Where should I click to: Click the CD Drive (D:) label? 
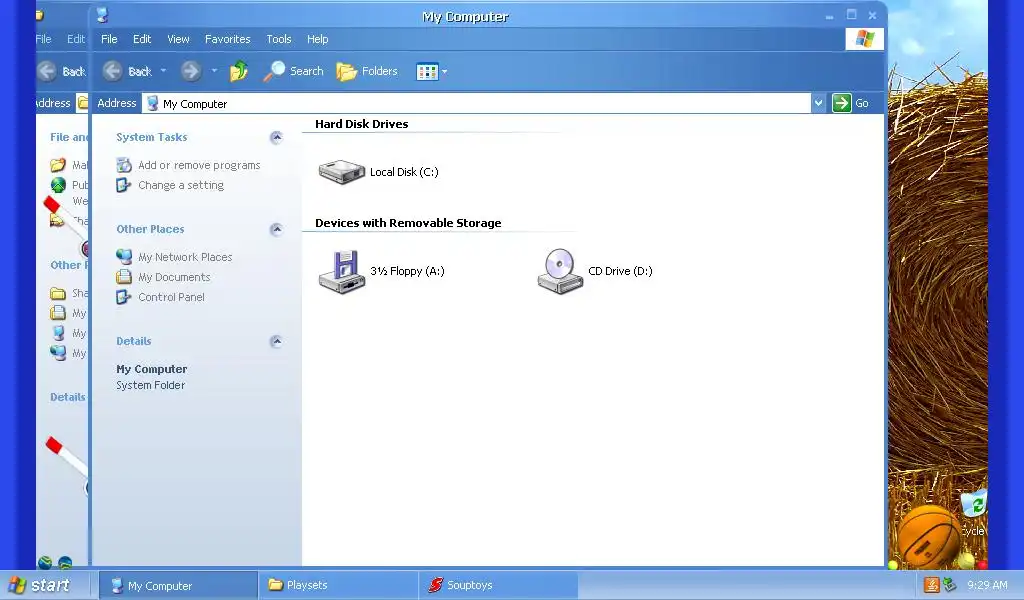(620, 271)
